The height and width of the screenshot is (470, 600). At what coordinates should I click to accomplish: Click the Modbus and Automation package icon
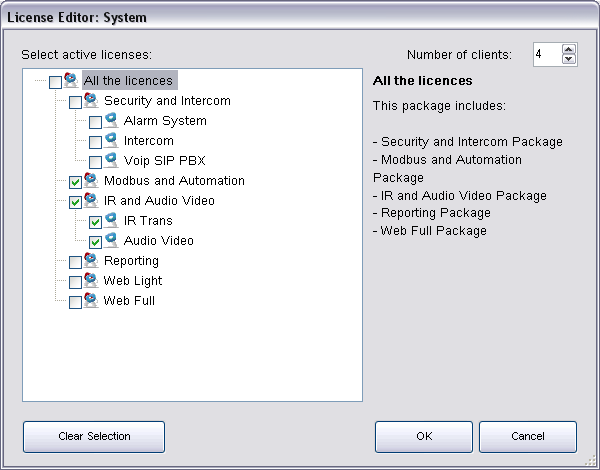click(91, 180)
